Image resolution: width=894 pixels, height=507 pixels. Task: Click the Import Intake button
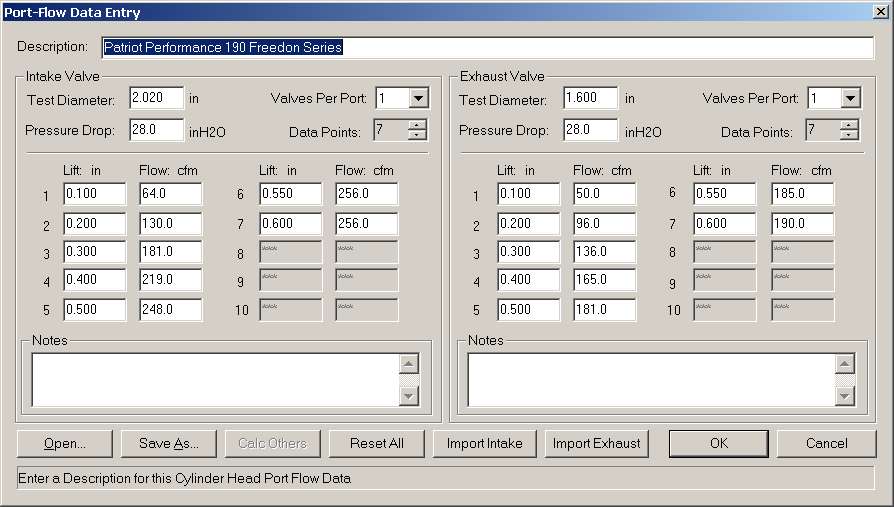(x=485, y=444)
